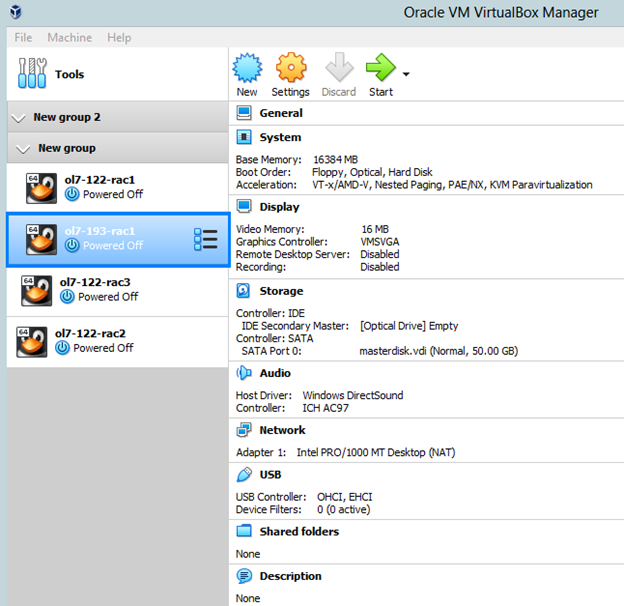Click the [Optical Drive] Empty entry
The image size is (624, 606).
pyautogui.click(x=409, y=326)
